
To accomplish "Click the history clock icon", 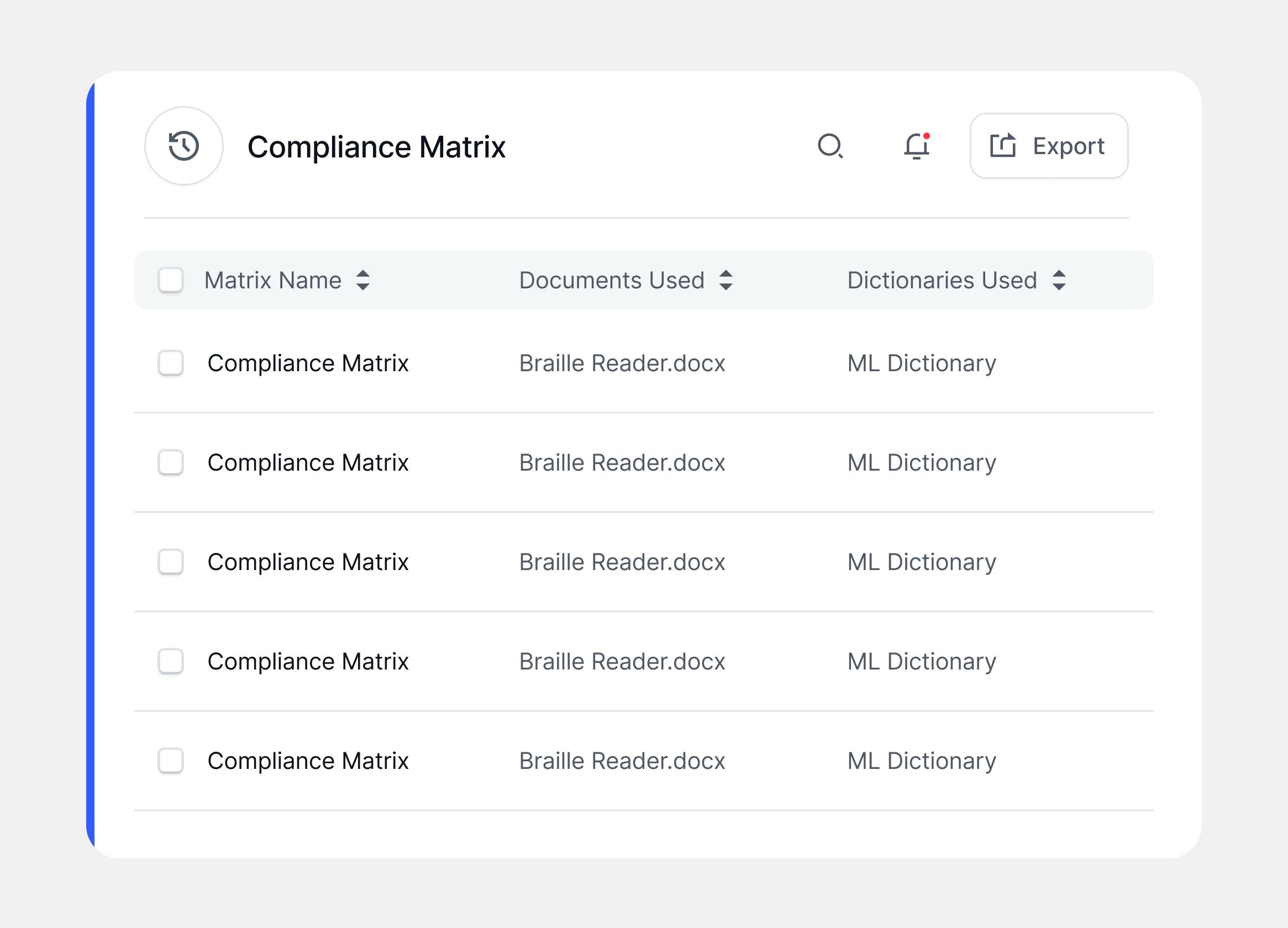I will tap(183, 146).
